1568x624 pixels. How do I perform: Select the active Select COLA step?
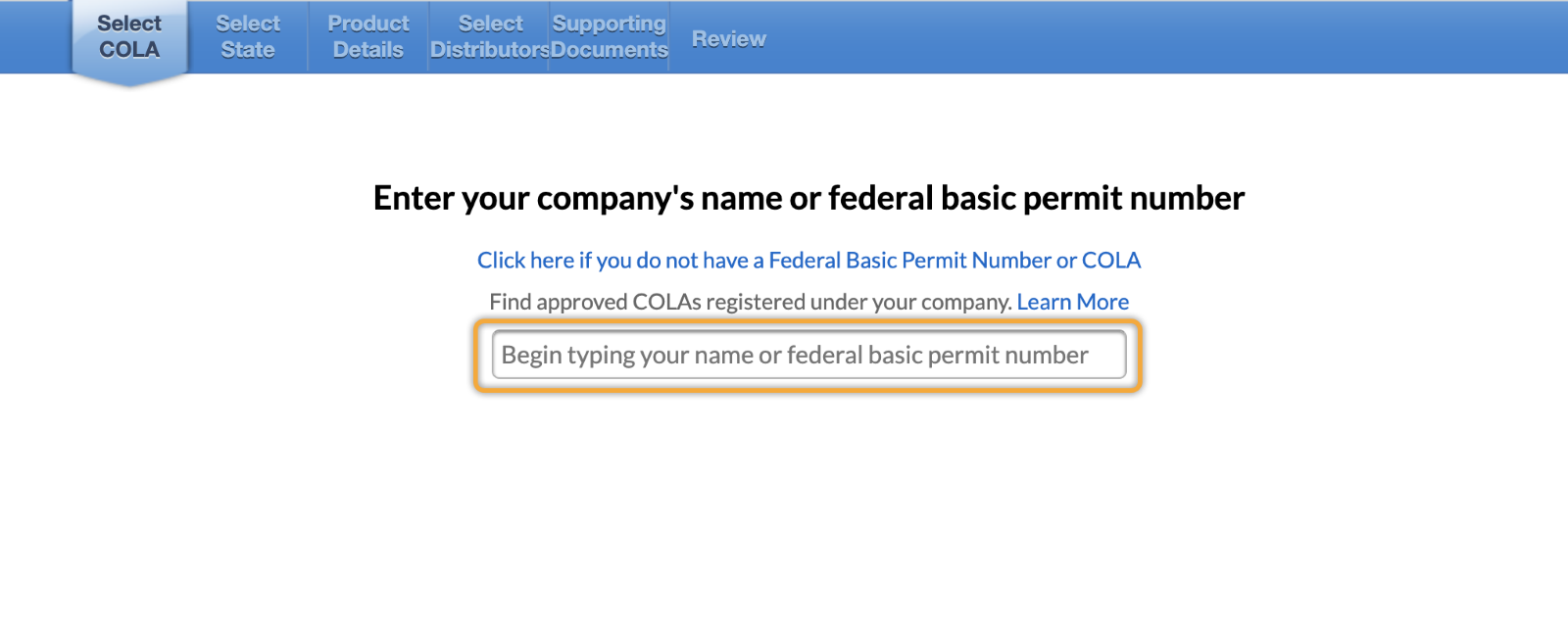[x=128, y=36]
